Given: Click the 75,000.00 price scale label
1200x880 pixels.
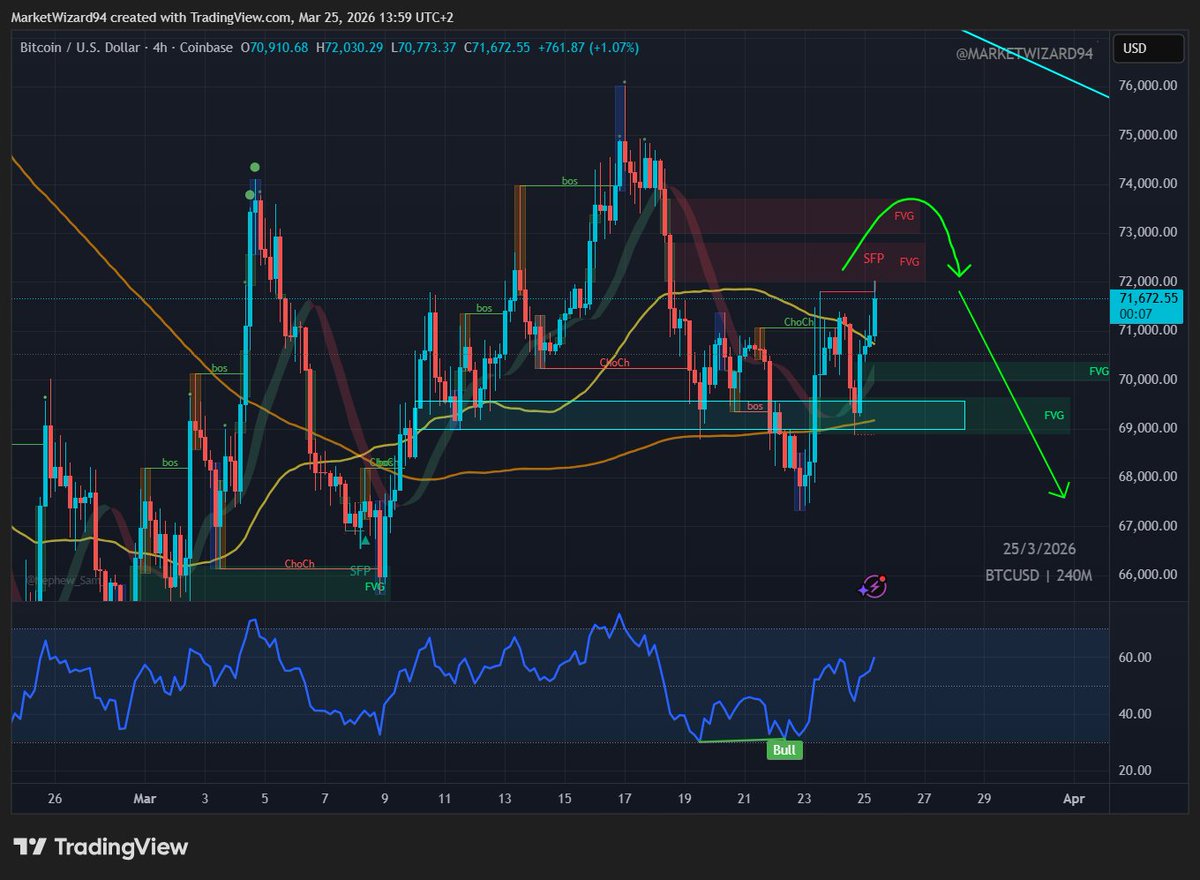Looking at the screenshot, I should pyautogui.click(x=1149, y=135).
